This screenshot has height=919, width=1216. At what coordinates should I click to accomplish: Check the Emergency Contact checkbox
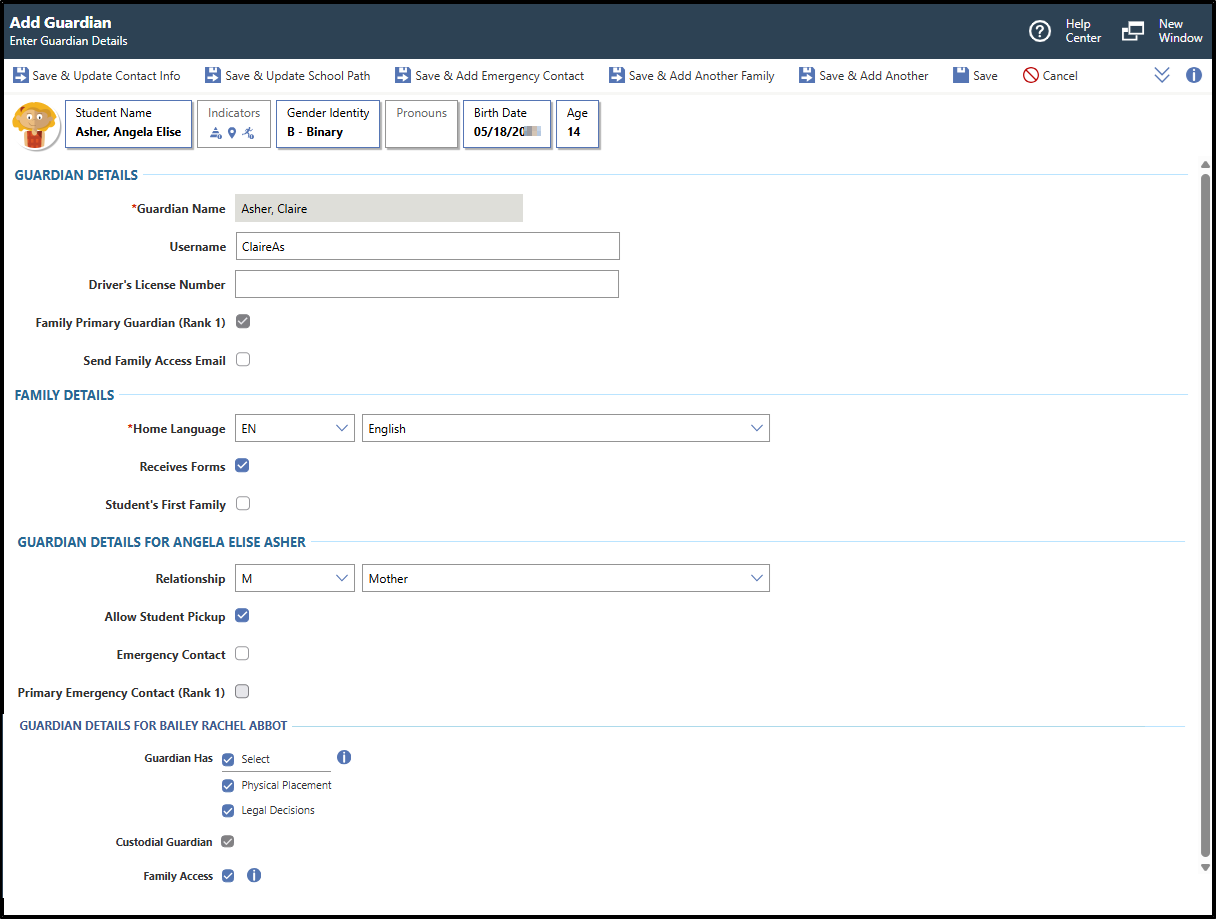(x=243, y=654)
